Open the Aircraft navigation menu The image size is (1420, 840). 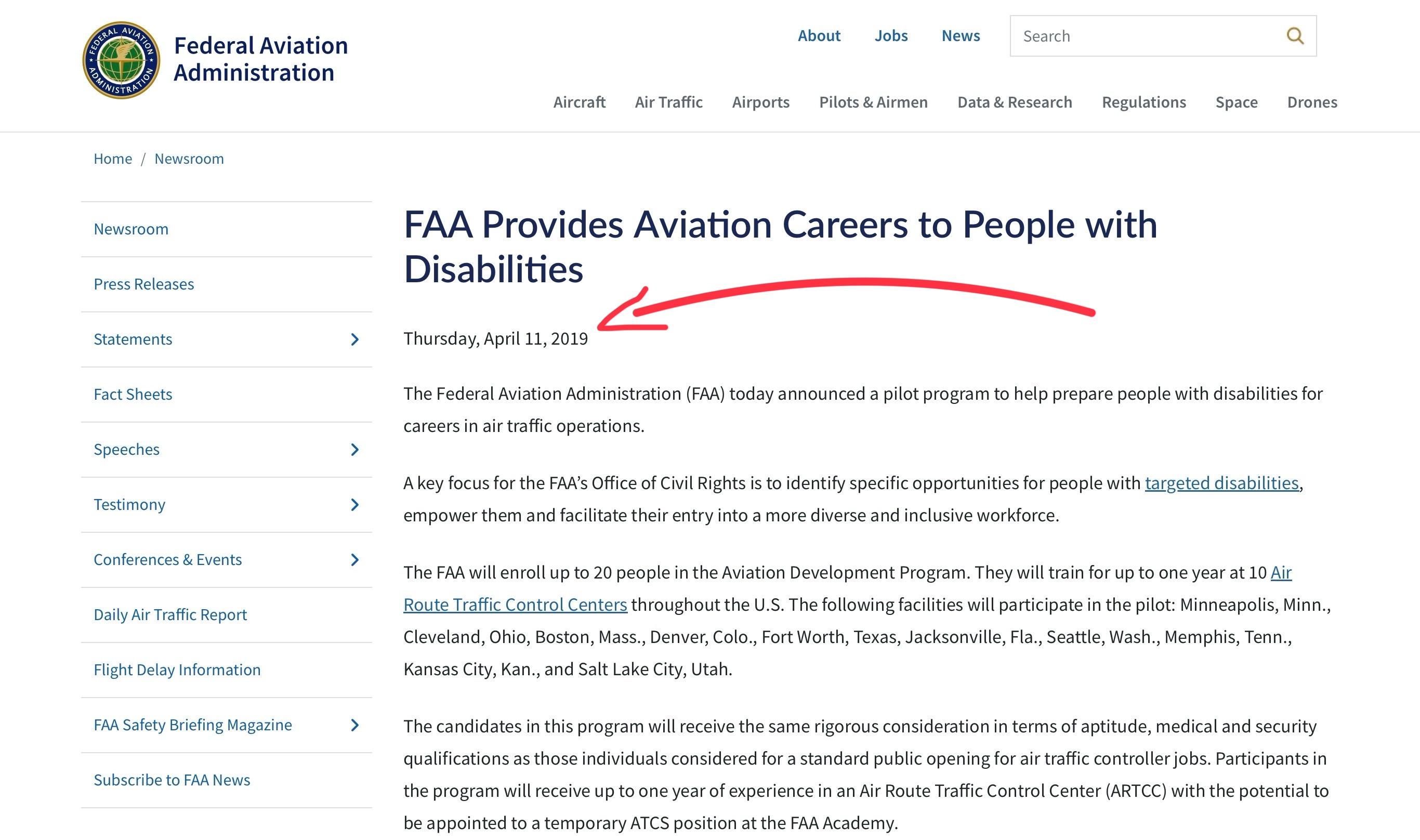click(x=579, y=102)
